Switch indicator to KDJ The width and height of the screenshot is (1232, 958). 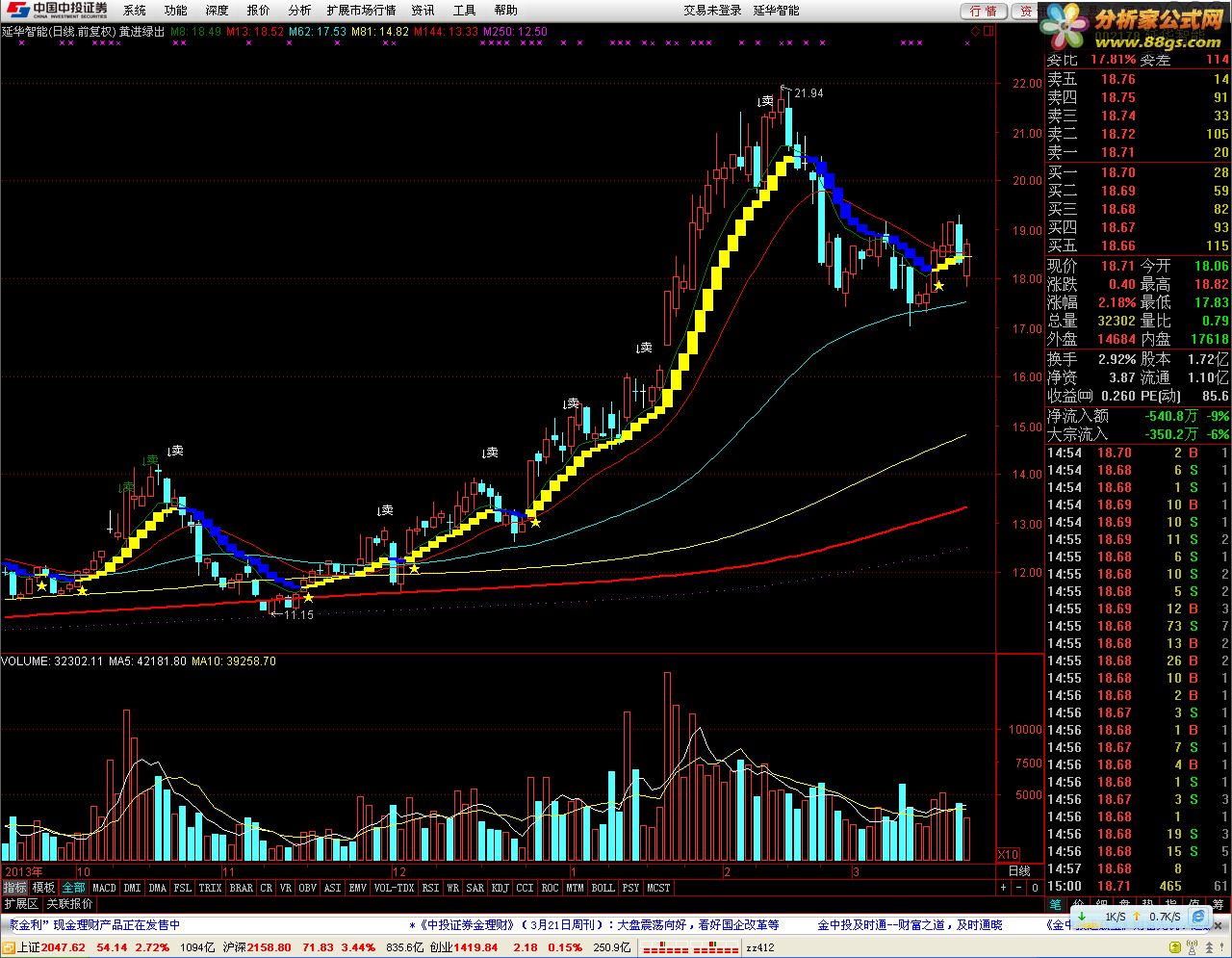[500, 888]
